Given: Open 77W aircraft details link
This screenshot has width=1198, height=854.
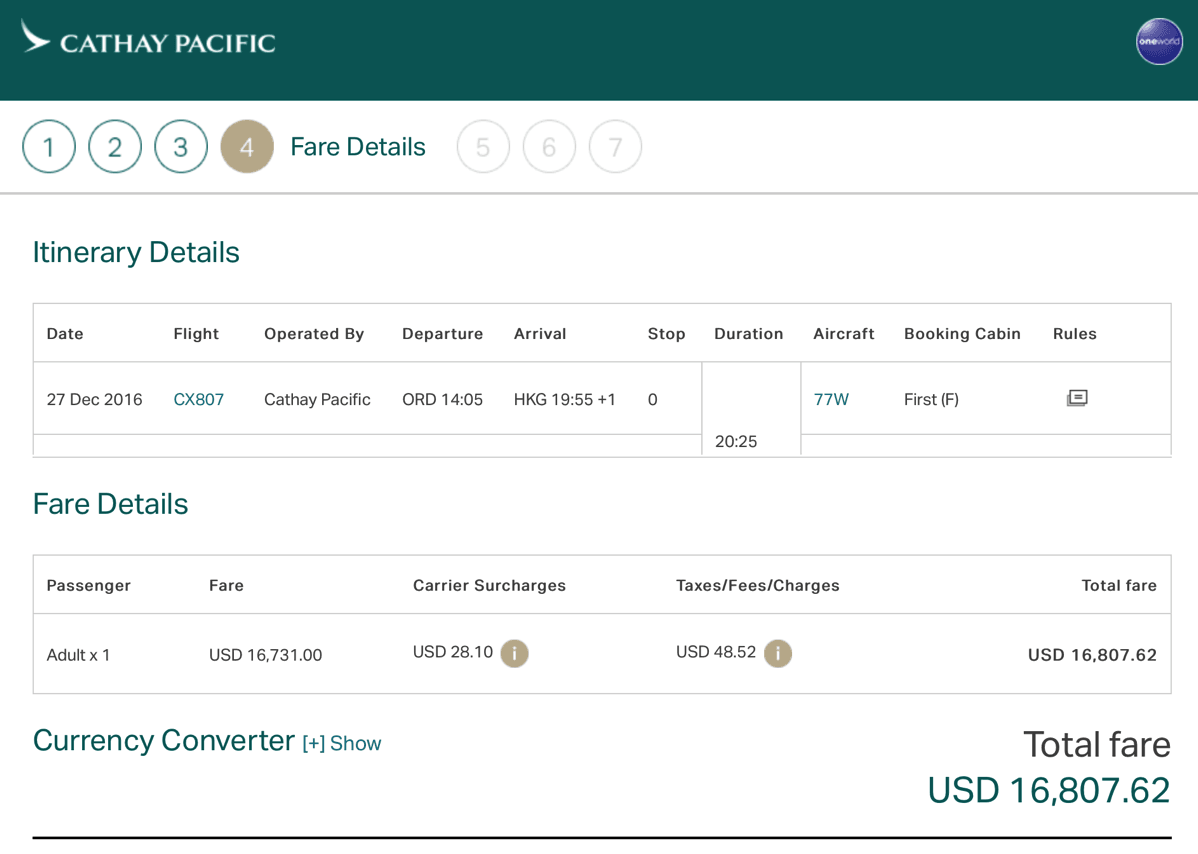Looking at the screenshot, I should [x=831, y=400].
